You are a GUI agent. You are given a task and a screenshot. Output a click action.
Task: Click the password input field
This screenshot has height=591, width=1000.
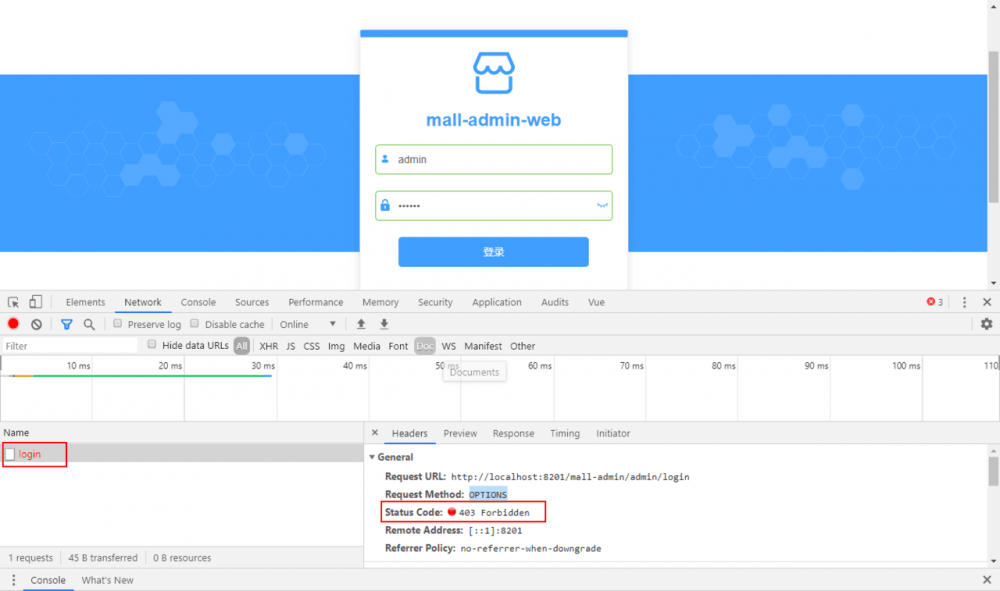pos(494,206)
